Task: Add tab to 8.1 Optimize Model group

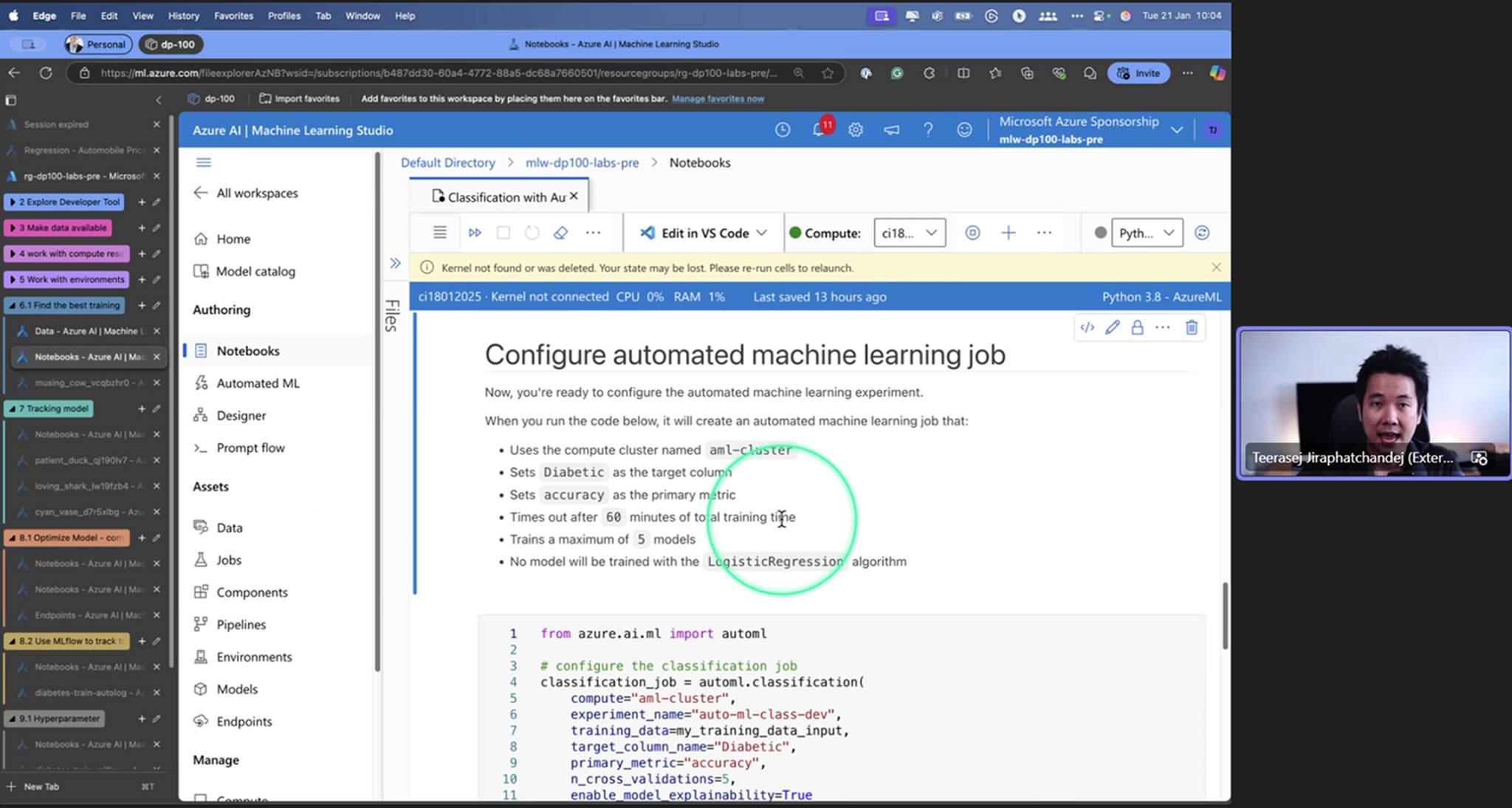Action: (142, 538)
